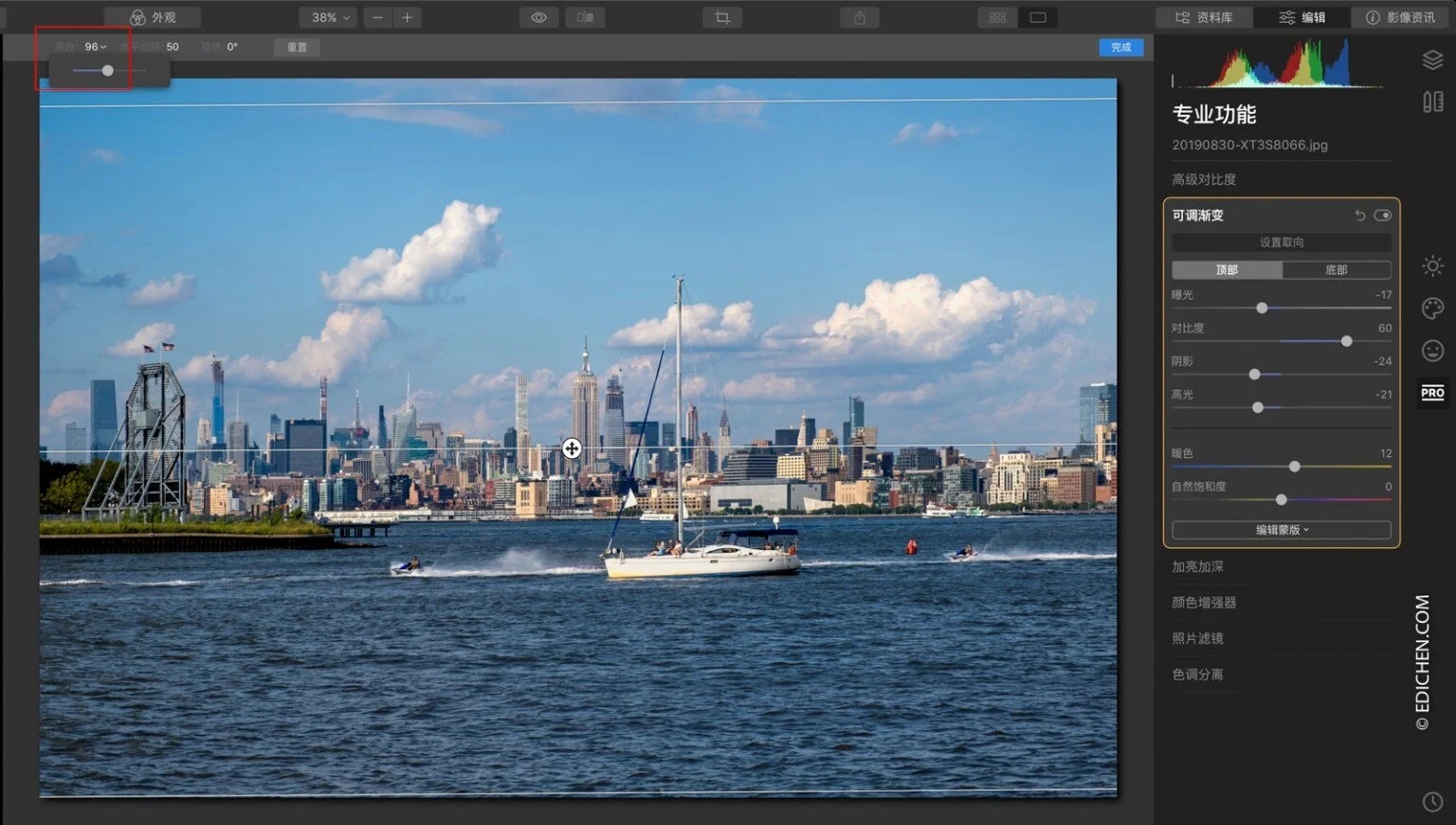Open the Creative palette tools group

tap(1432, 308)
